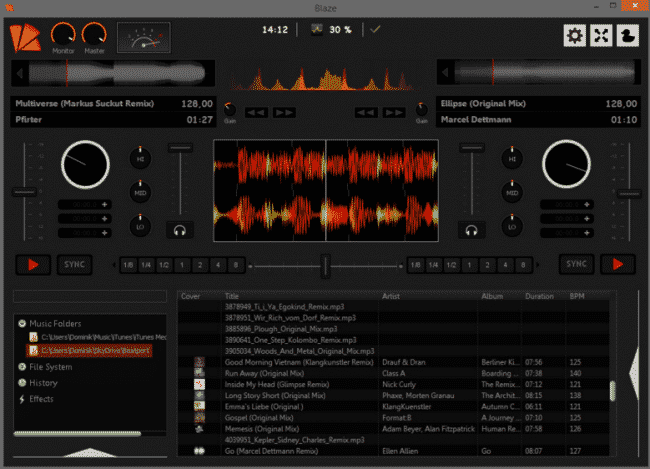Screen dimensions: 650x469
Task: Click SYNC on the right deck
Action: (575, 264)
